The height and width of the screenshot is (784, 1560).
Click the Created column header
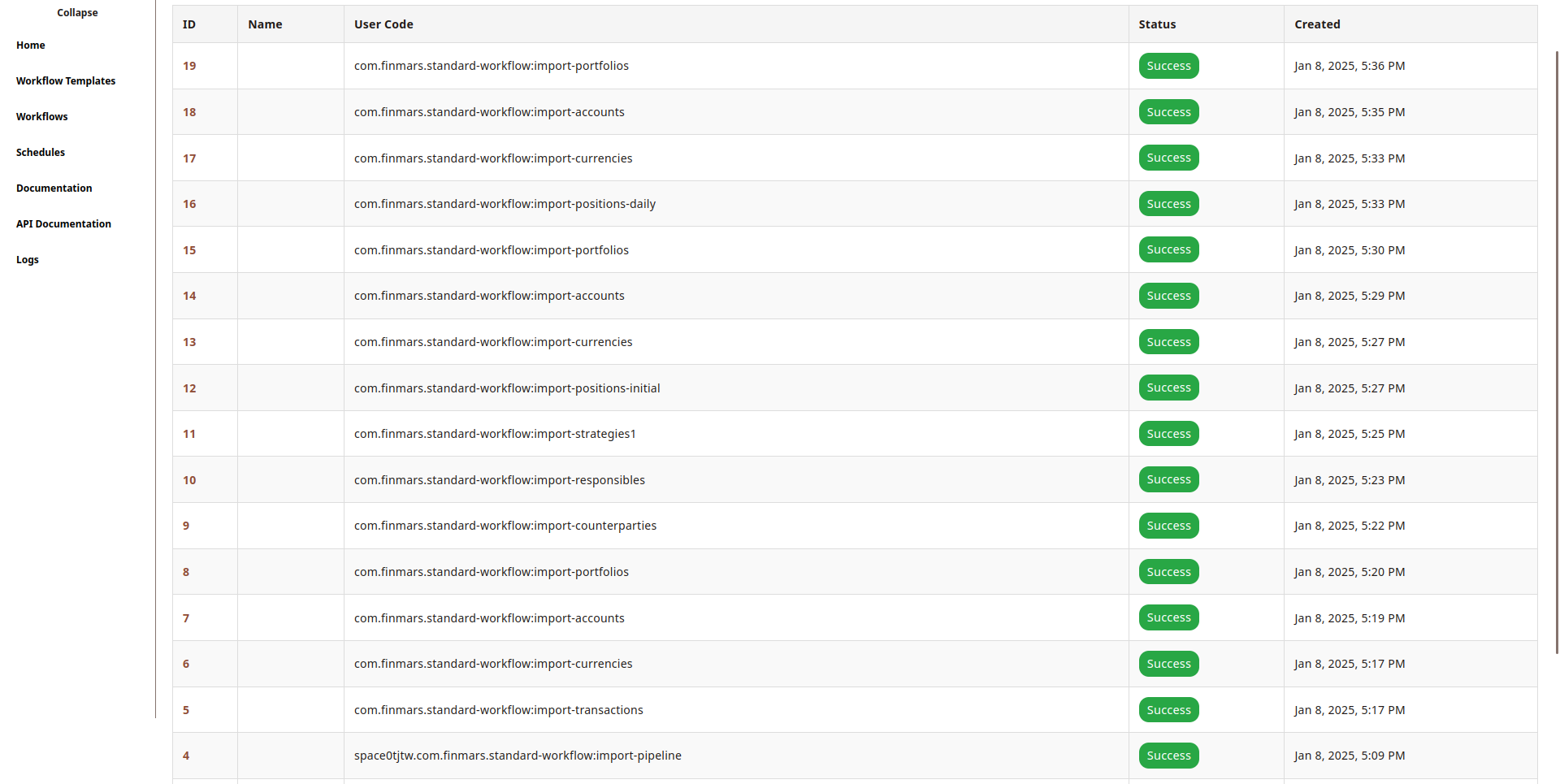tap(1317, 24)
